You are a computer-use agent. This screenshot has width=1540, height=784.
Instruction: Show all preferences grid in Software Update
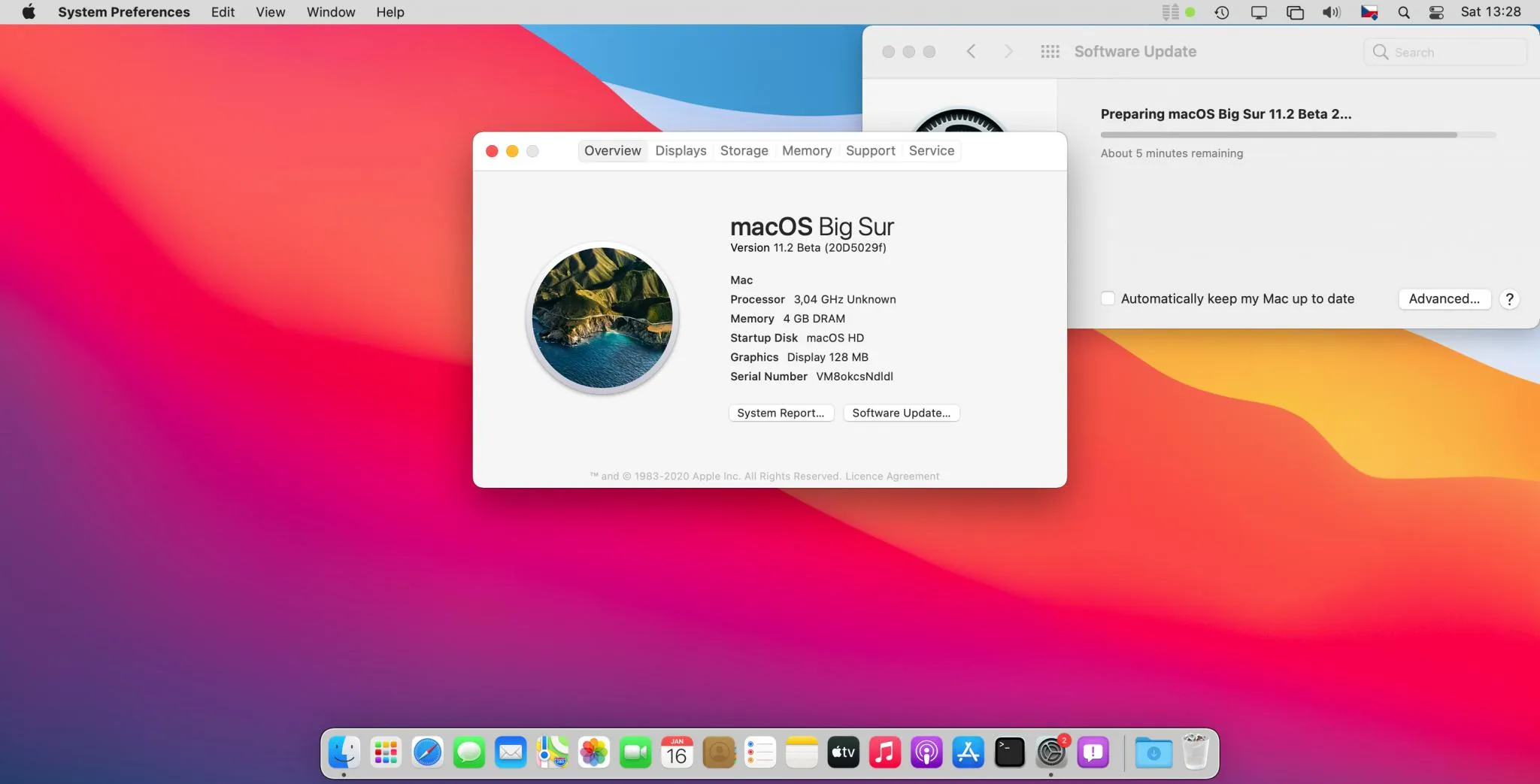click(1050, 51)
